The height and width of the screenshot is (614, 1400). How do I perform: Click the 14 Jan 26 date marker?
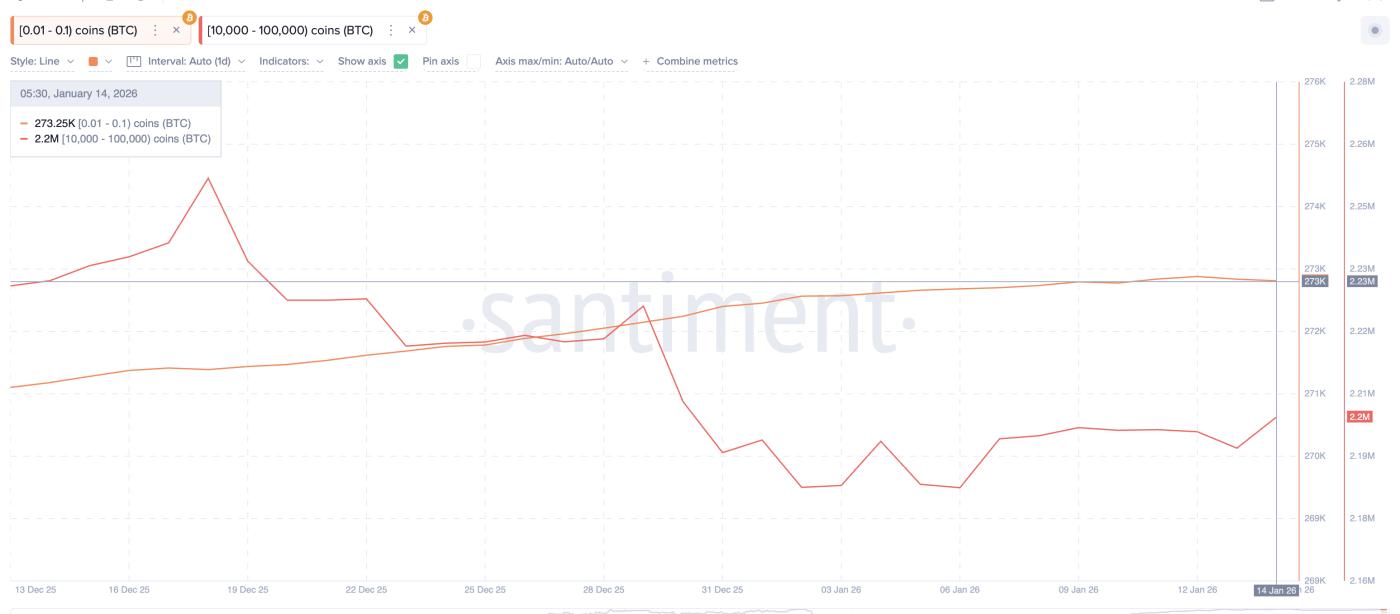pos(1275,590)
